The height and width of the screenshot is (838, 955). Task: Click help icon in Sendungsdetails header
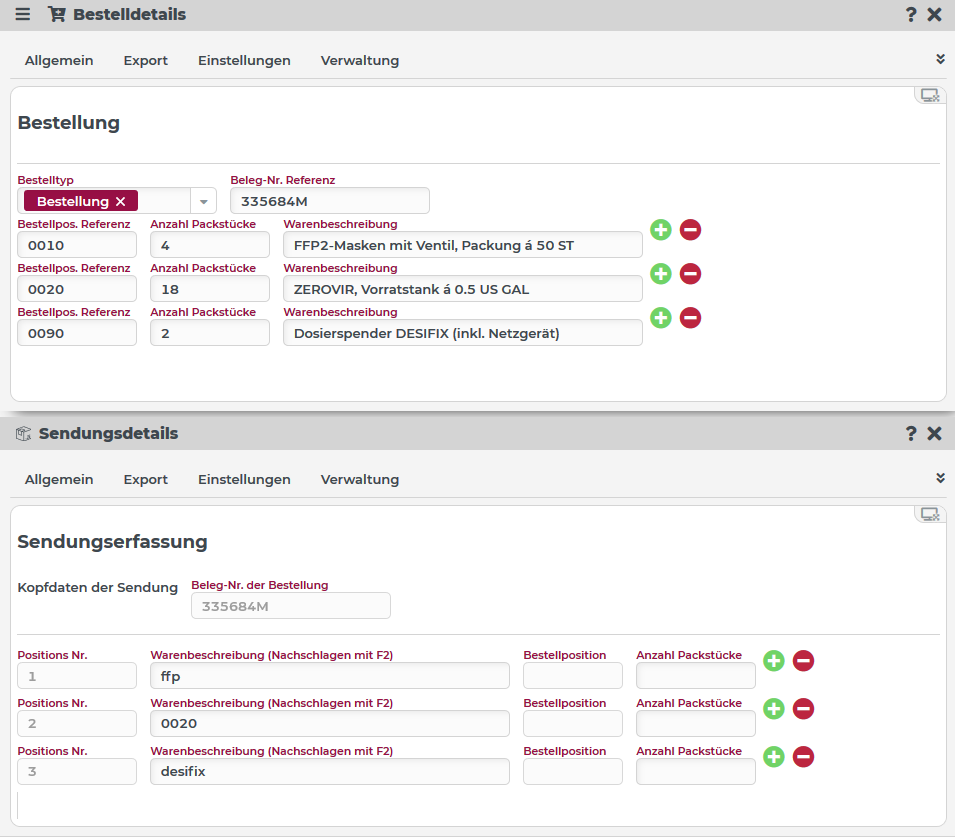[911, 434]
